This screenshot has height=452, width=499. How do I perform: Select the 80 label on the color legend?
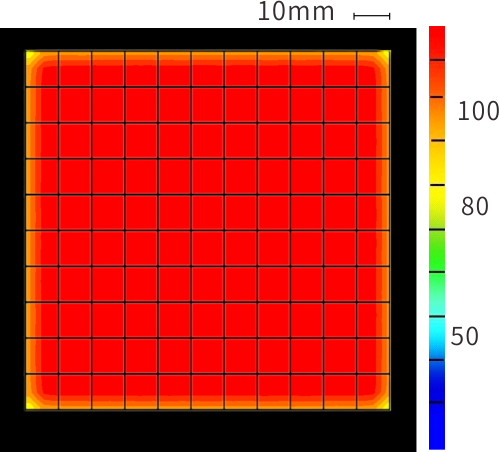click(x=475, y=206)
